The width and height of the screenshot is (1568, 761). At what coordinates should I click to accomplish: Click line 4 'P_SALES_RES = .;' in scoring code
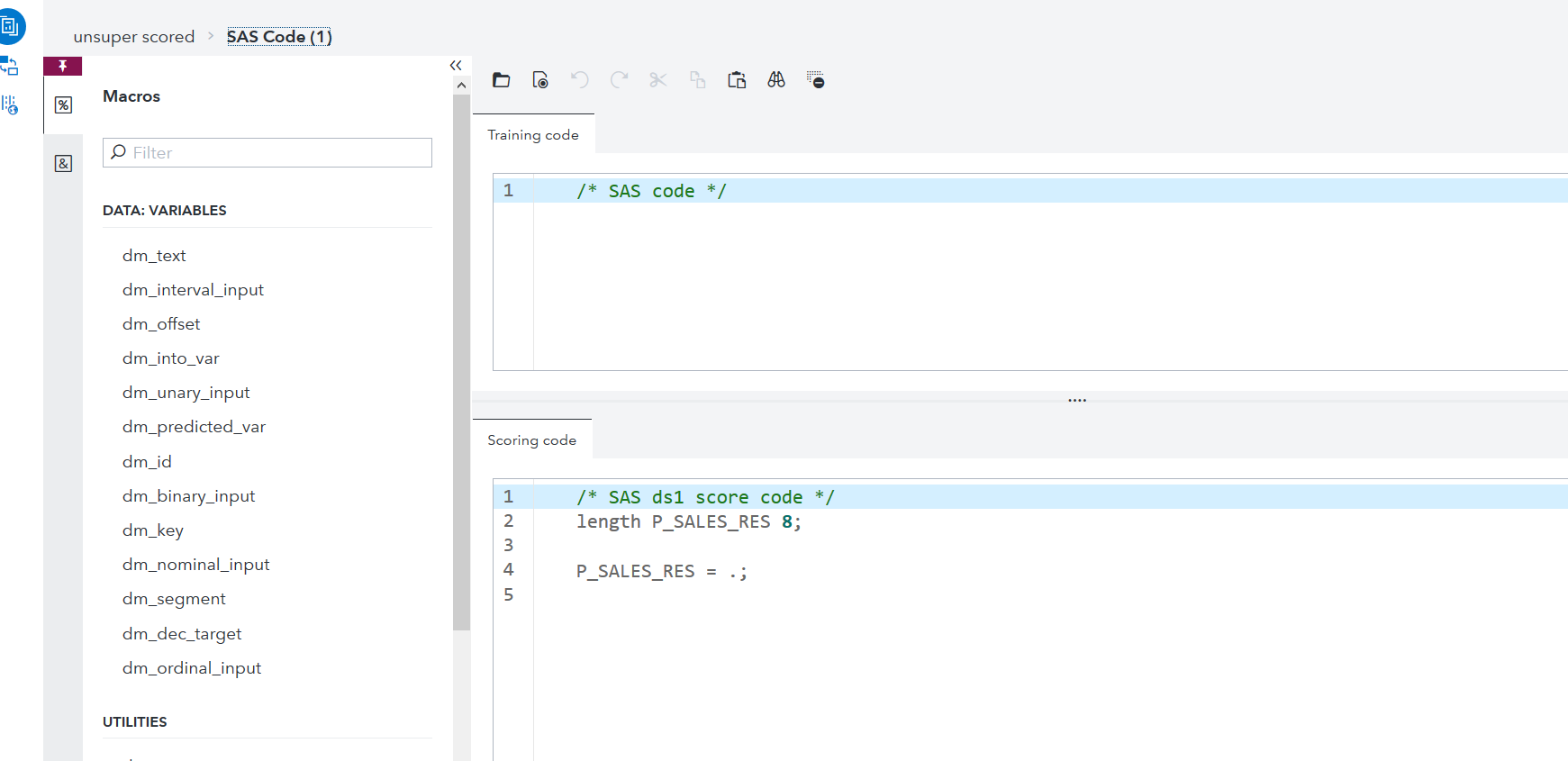662,572
